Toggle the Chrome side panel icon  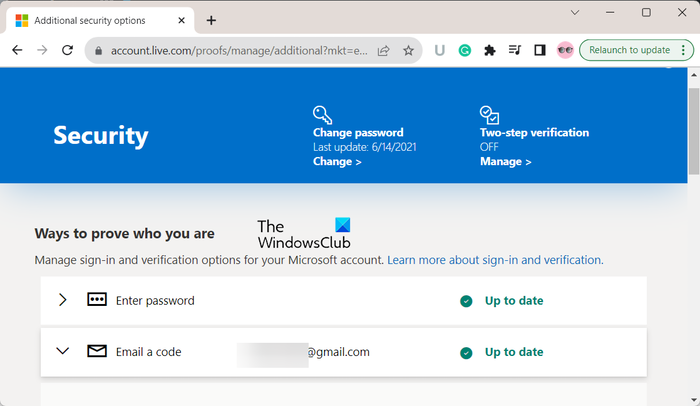(x=539, y=50)
